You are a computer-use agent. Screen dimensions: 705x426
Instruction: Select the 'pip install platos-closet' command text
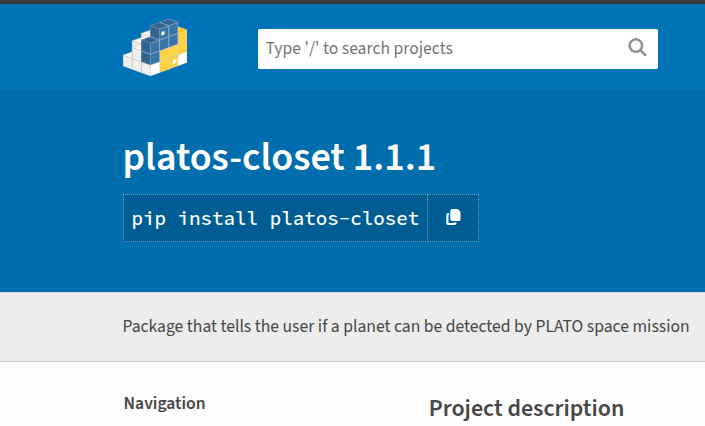point(275,219)
